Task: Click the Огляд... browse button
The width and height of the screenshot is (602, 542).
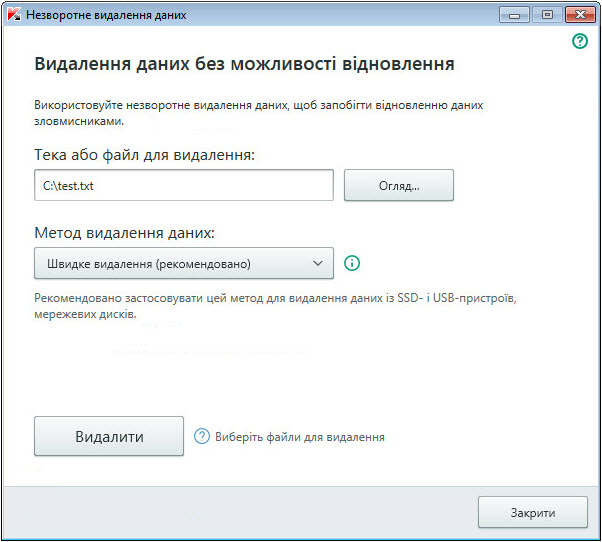Action: (x=399, y=185)
